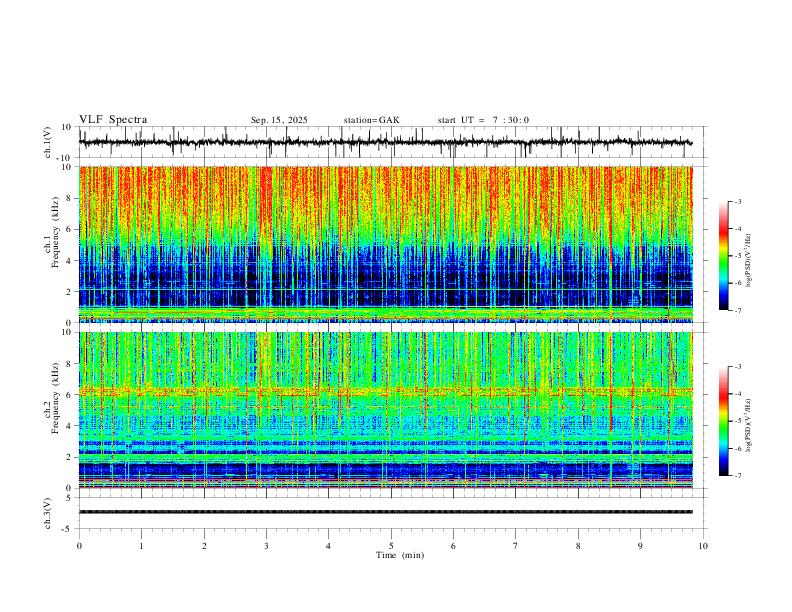The width and height of the screenshot is (792, 612).
Task: Click the "-7" value on ch.2 color scale
Action: tap(738, 476)
